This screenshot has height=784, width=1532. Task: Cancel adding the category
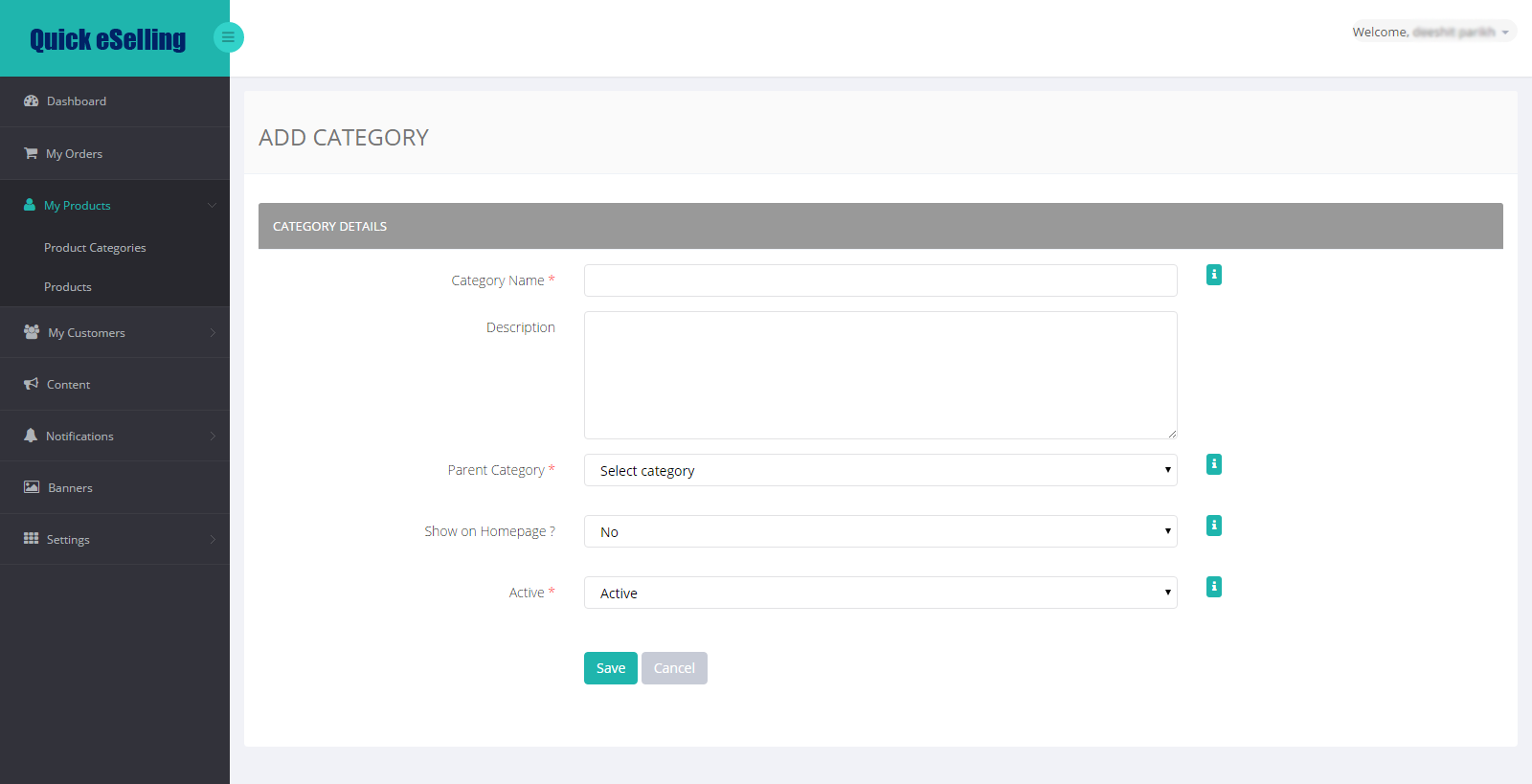(x=674, y=668)
